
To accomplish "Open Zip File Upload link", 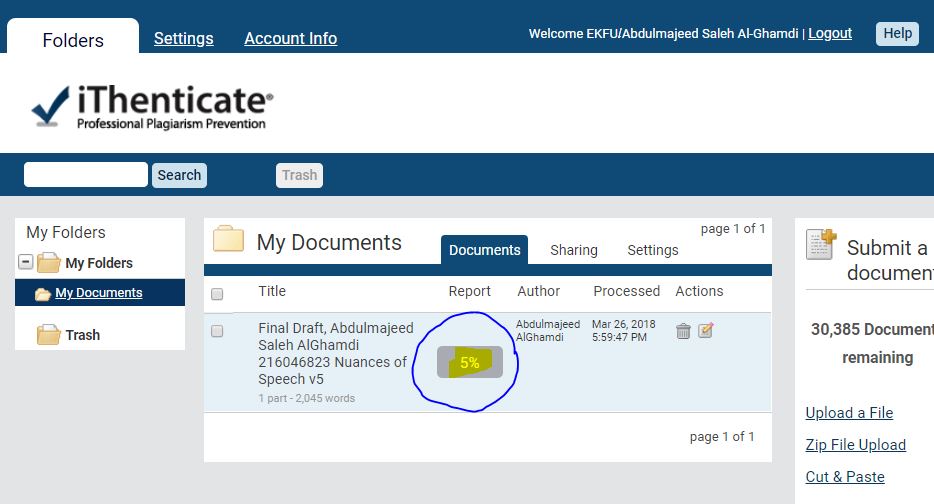I will [x=856, y=445].
